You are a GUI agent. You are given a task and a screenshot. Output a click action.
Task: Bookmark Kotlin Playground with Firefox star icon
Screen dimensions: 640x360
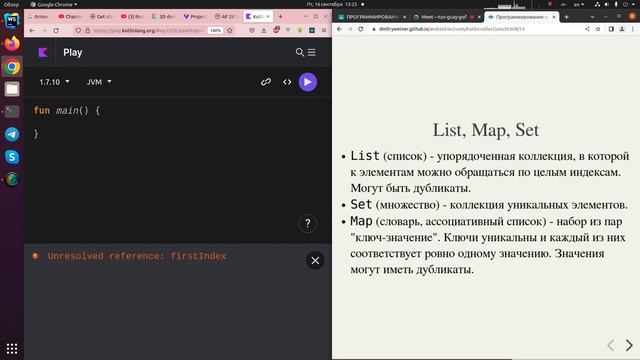pos(230,30)
